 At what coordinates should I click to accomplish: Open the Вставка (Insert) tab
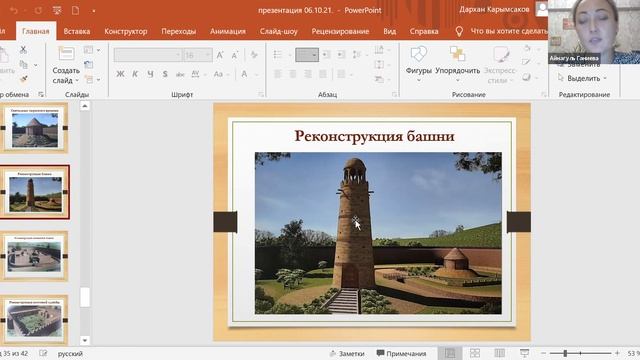[x=77, y=31]
